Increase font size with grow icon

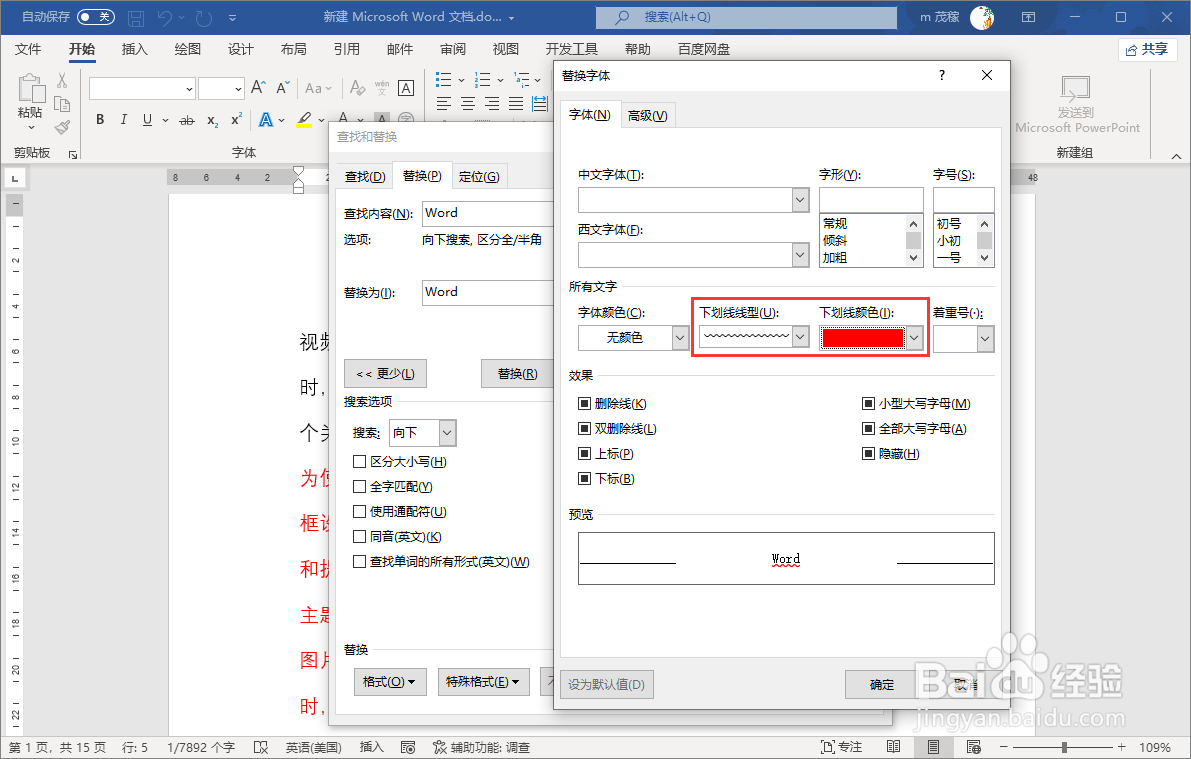tap(258, 87)
